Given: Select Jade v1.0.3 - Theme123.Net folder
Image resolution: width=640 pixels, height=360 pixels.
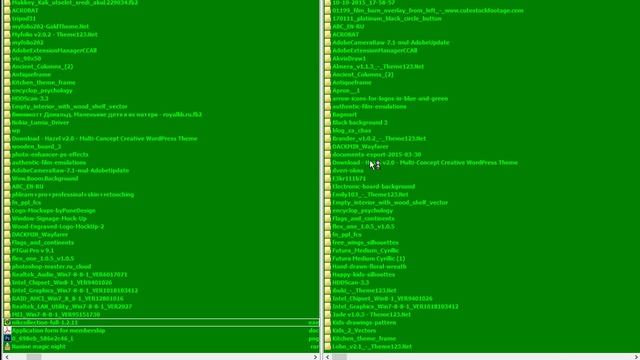Looking at the screenshot, I should coord(371,315).
